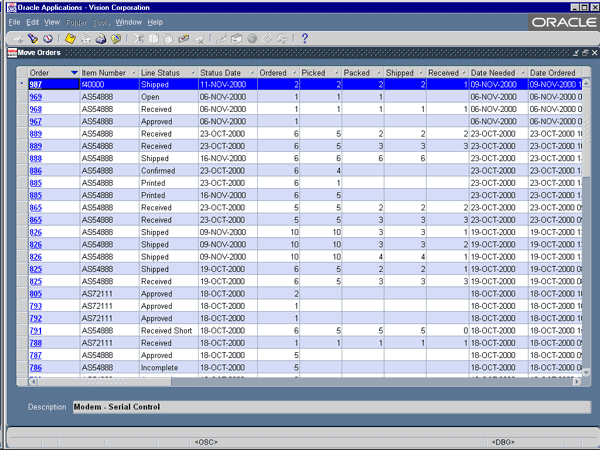
Task: Click the Folder Tools icon
Action: pos(282,39)
